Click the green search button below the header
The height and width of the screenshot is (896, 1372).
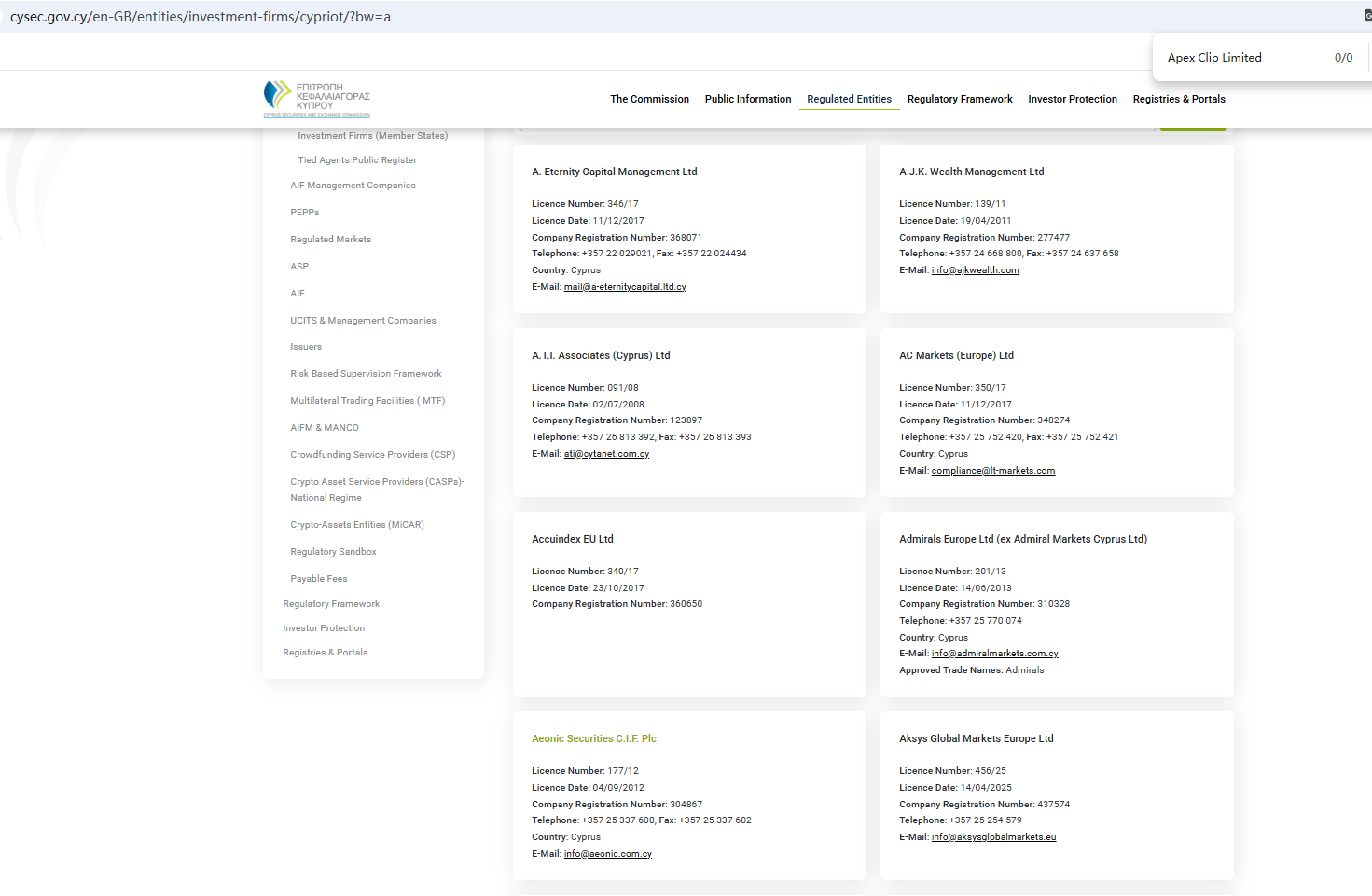click(x=1192, y=127)
